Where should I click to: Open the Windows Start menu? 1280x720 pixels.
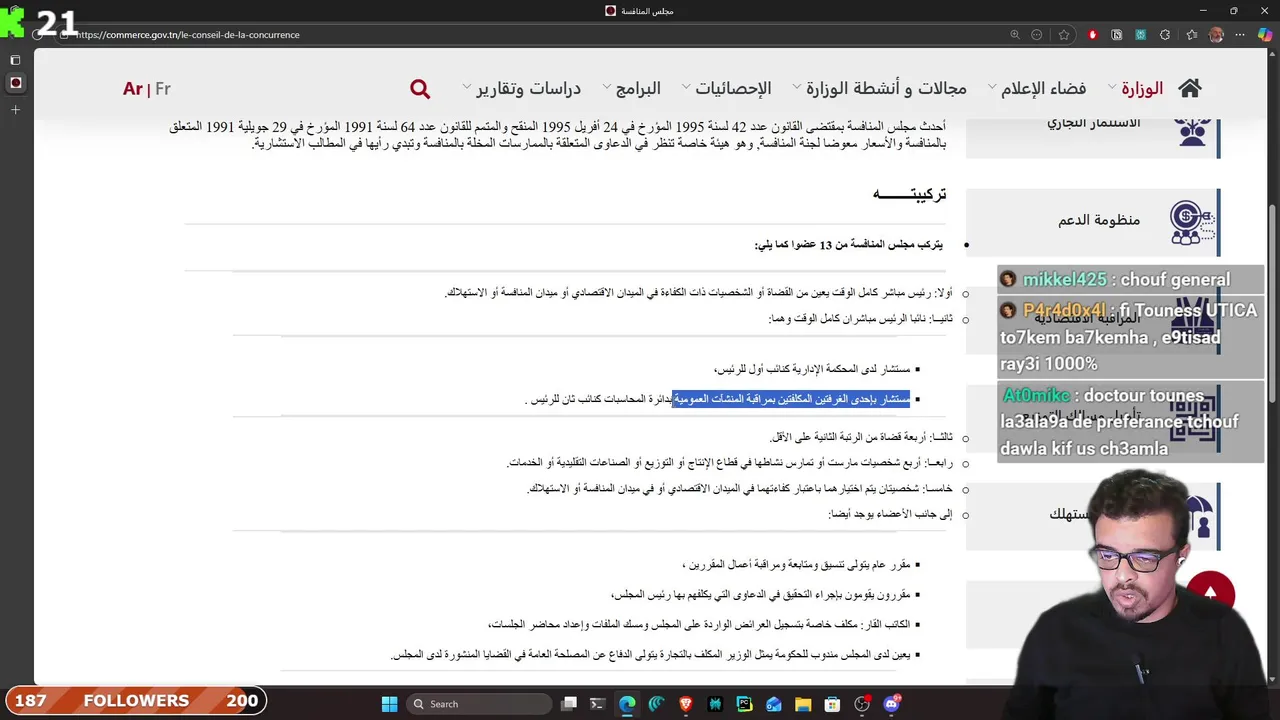click(389, 704)
